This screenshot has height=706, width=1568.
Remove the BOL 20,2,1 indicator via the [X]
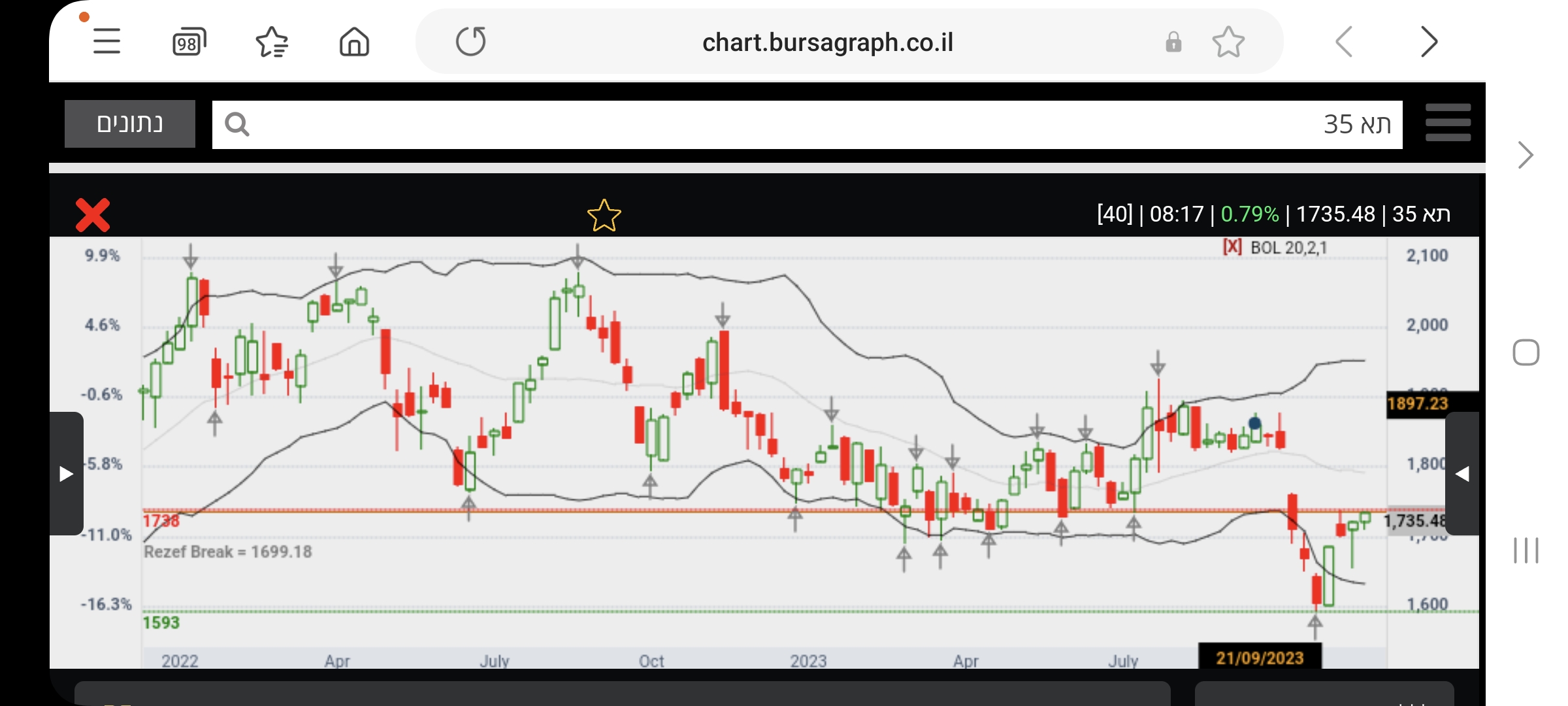(x=1232, y=247)
